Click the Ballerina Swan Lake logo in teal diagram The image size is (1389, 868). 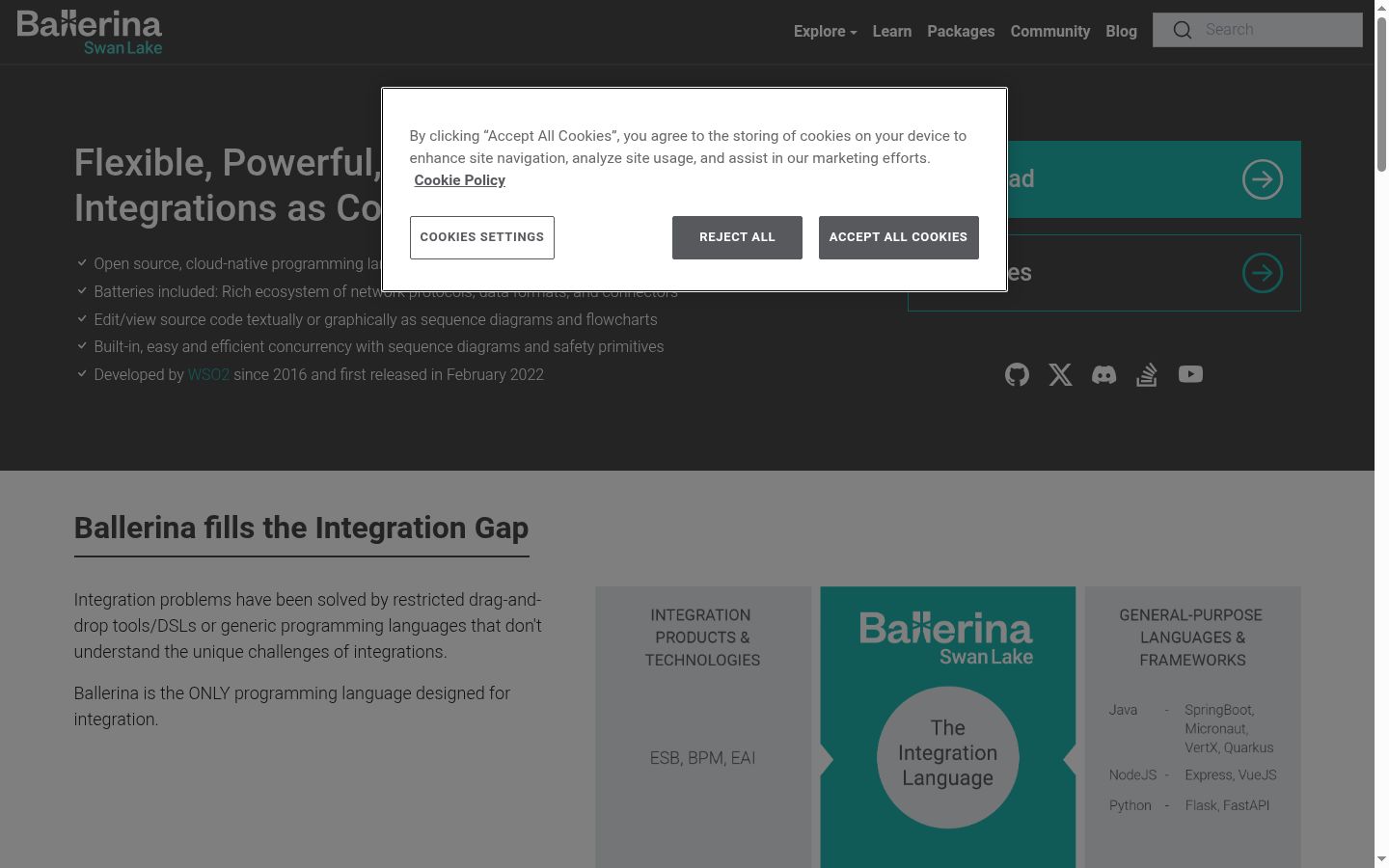(x=946, y=637)
